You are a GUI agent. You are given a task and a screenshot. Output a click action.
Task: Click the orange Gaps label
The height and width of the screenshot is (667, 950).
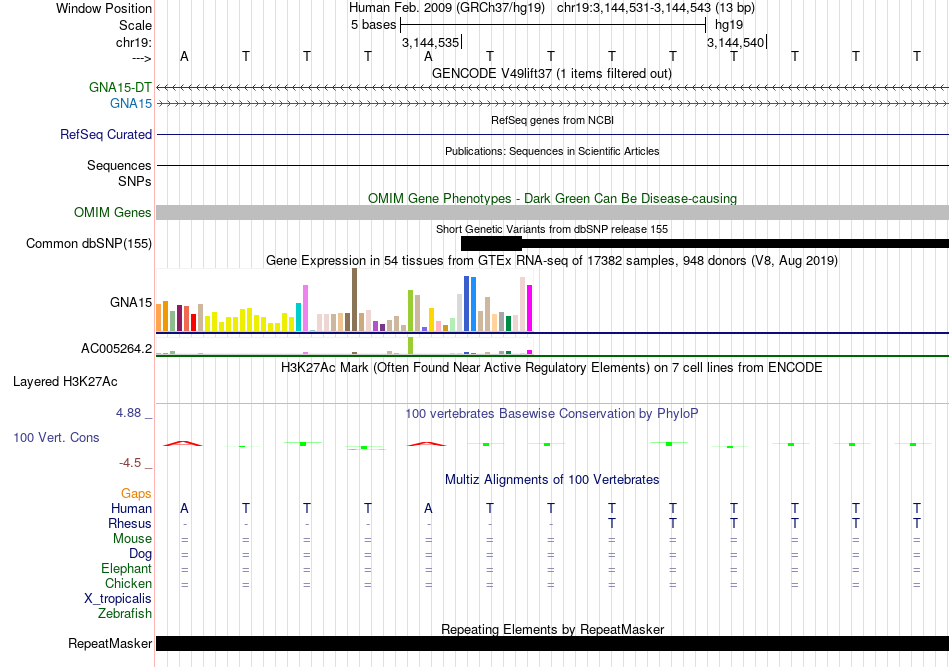click(x=136, y=494)
